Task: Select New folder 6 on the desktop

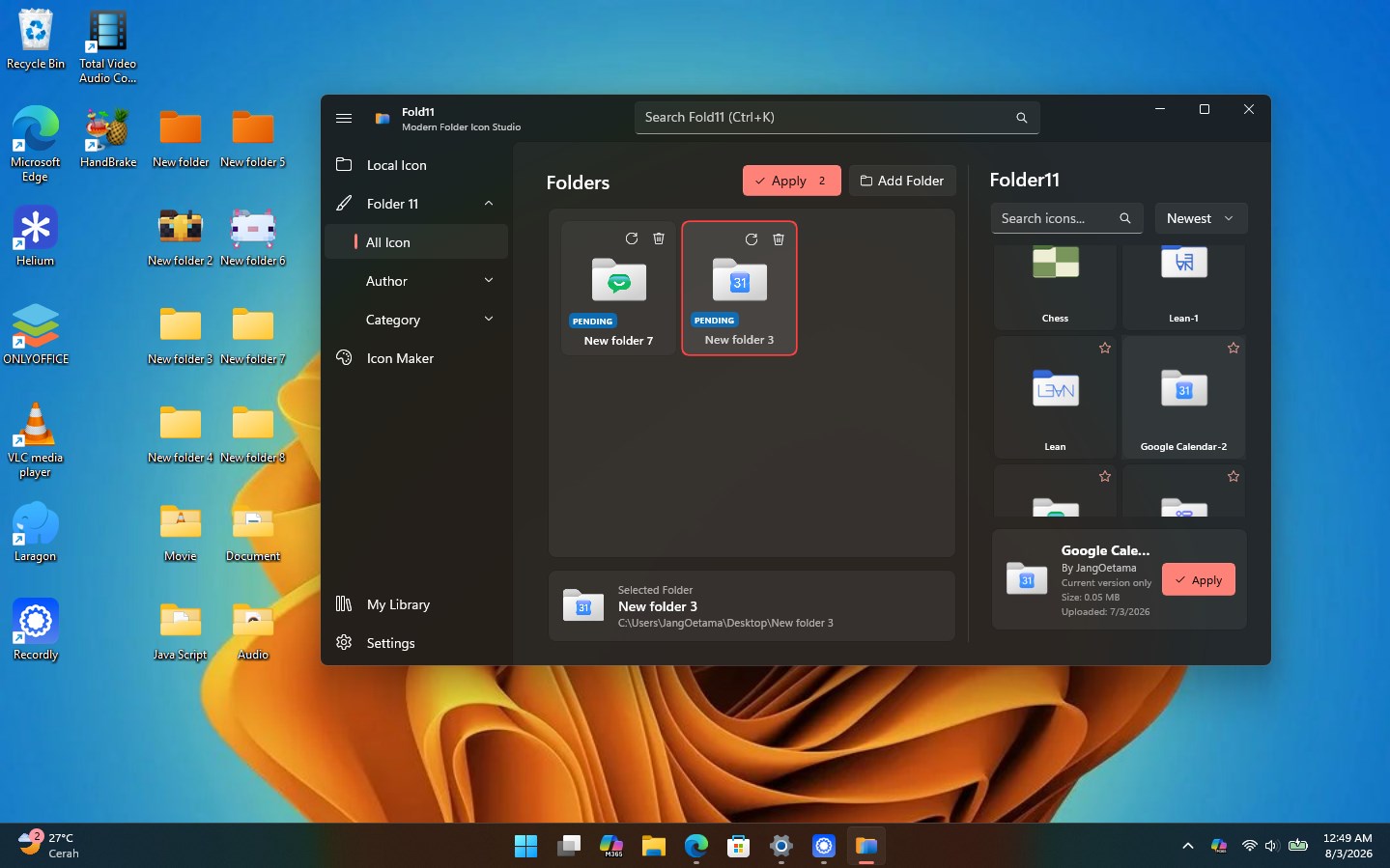Action: tap(253, 236)
